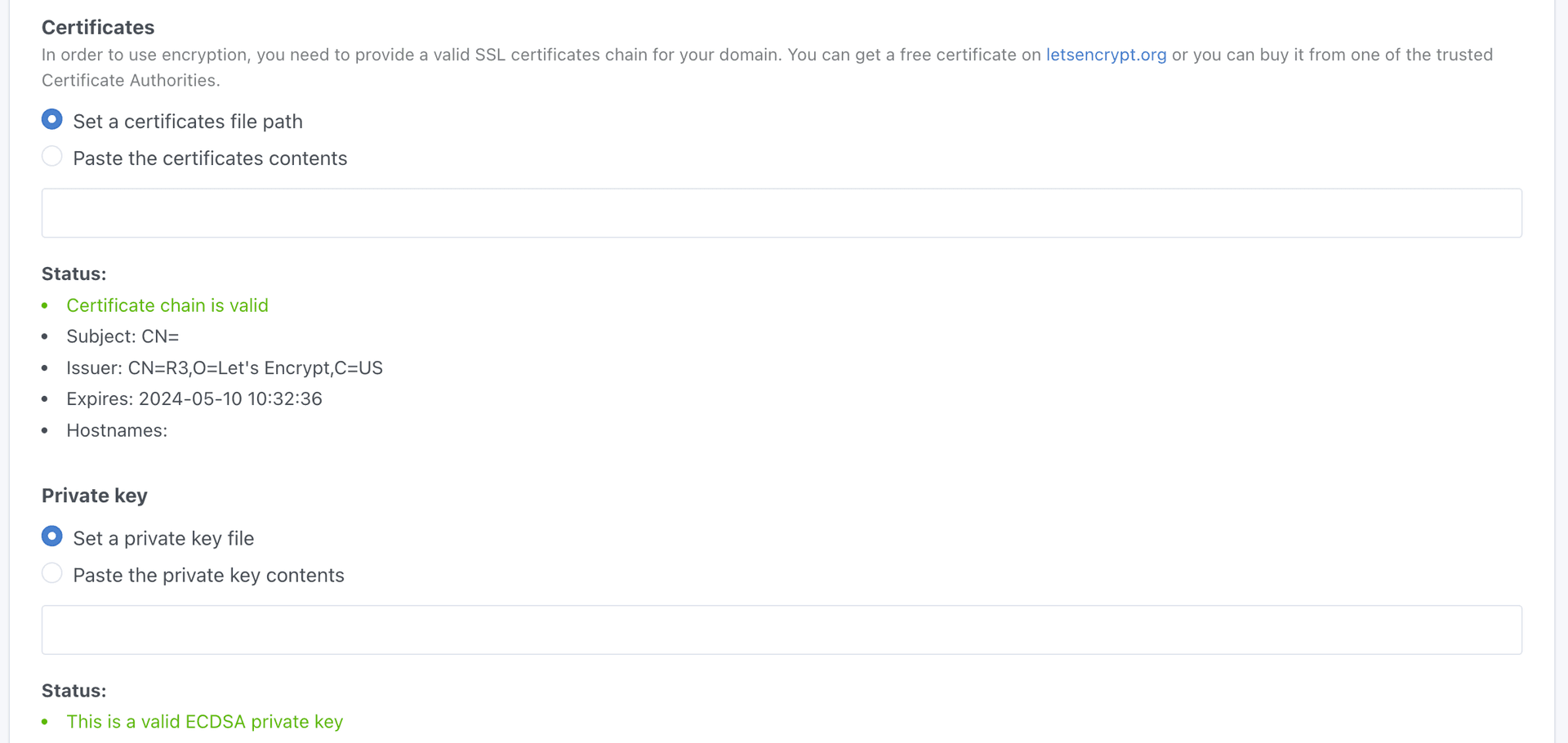Select the 'Paste the certificates contents' radio button

(x=52, y=157)
